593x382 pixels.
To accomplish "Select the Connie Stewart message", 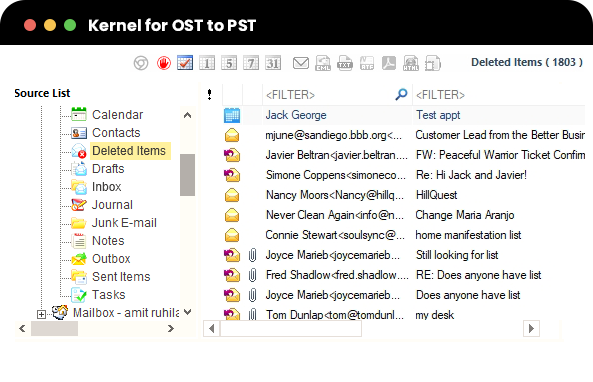I will click(x=404, y=235).
